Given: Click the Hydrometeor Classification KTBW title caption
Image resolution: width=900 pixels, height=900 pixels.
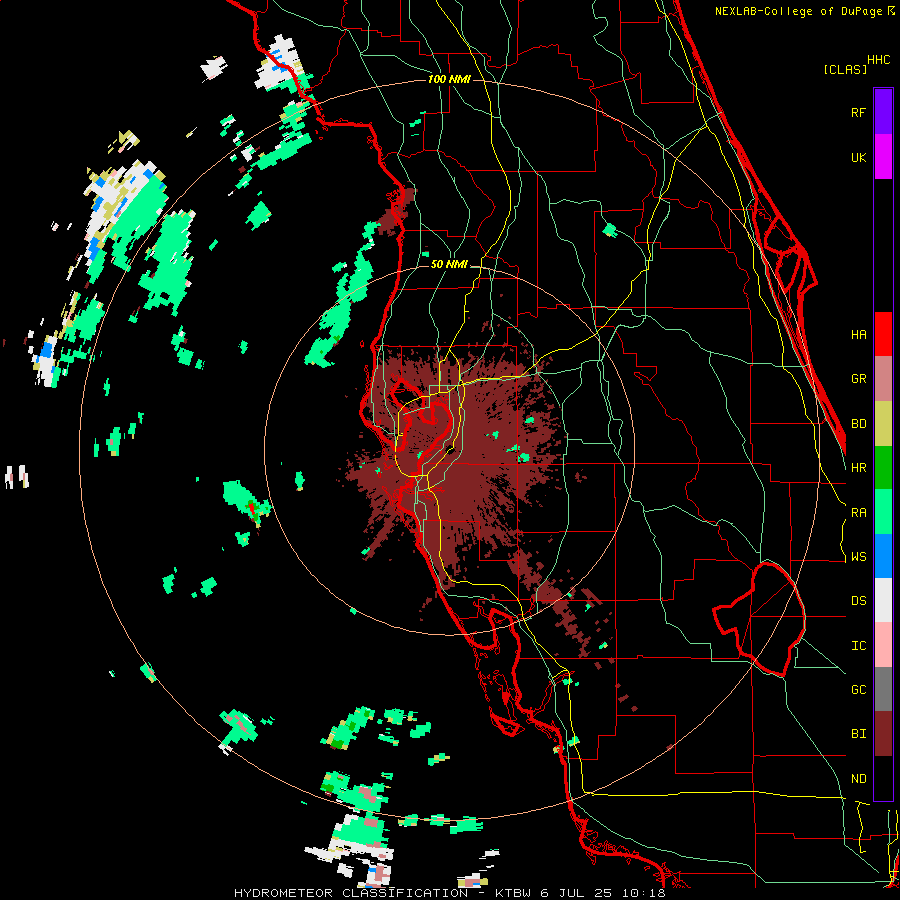Looking at the screenshot, I should click(449, 893).
